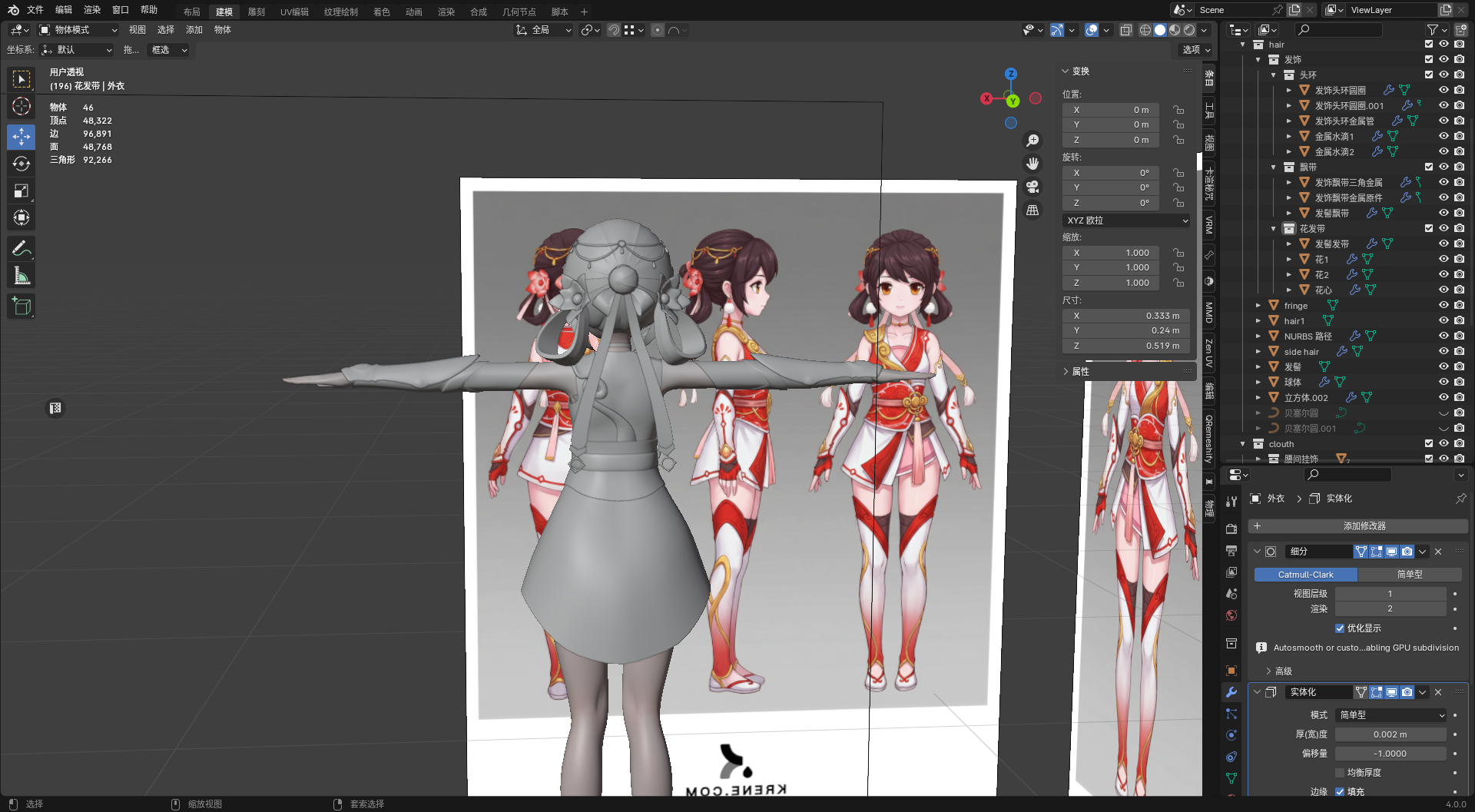
Task: Toggle camera view with the camera gizmo
Action: 1032,187
